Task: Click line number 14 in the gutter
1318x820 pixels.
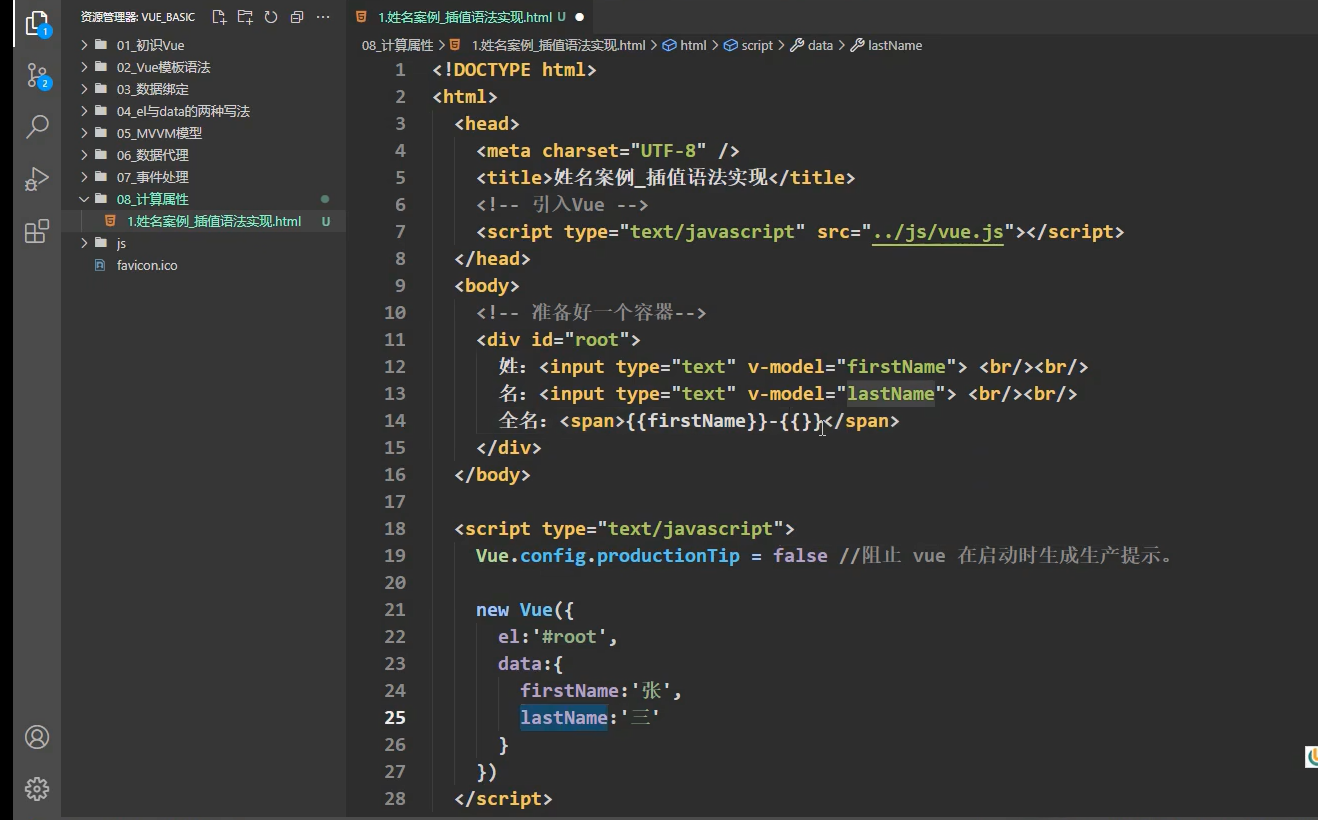Action: click(x=394, y=421)
